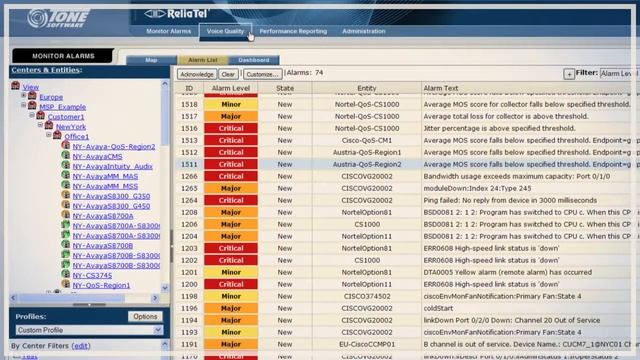Select alarm ID 1266 cell
Image resolution: width=640 pixels, height=360 pixels.
click(189, 176)
